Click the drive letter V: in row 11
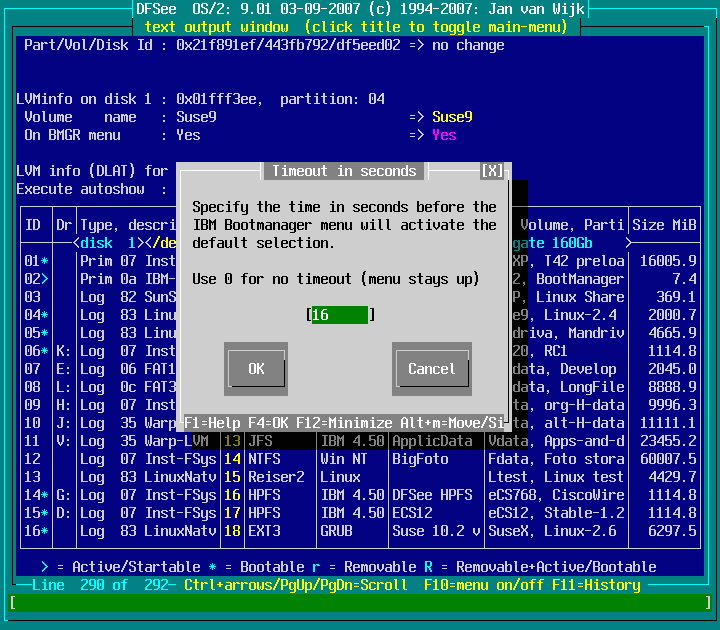720x630 pixels. [64, 441]
